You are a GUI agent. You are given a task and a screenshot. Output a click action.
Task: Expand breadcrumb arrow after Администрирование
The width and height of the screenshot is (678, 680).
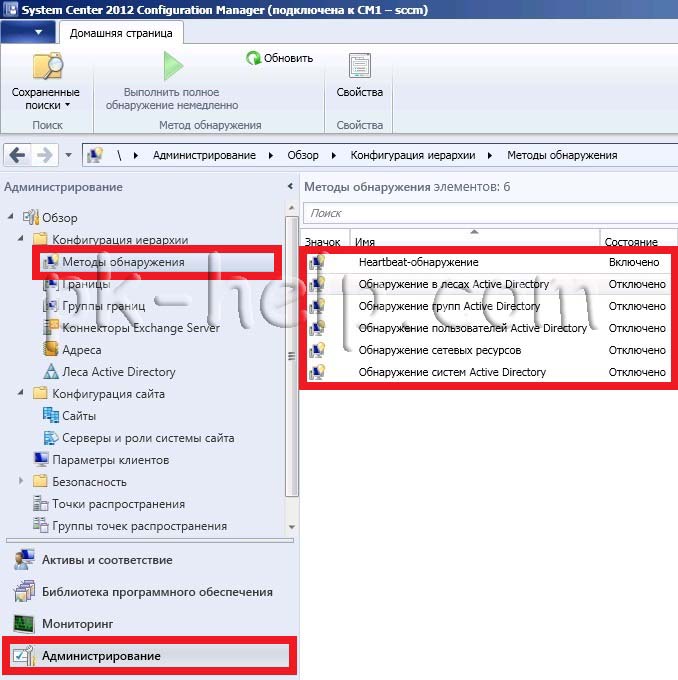(271, 155)
